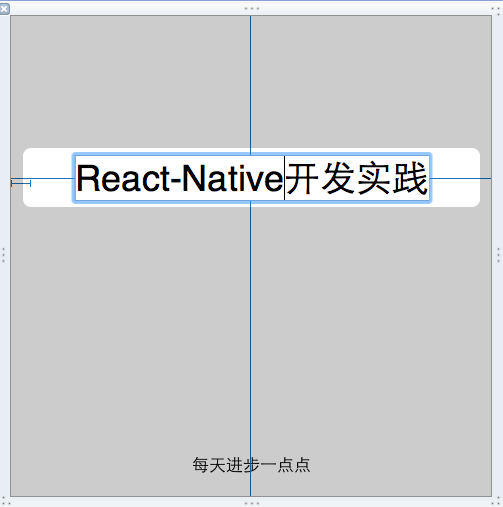Click the 点点 characters ending the bottom label
Screen dimensions: 503x507
(x=294, y=465)
